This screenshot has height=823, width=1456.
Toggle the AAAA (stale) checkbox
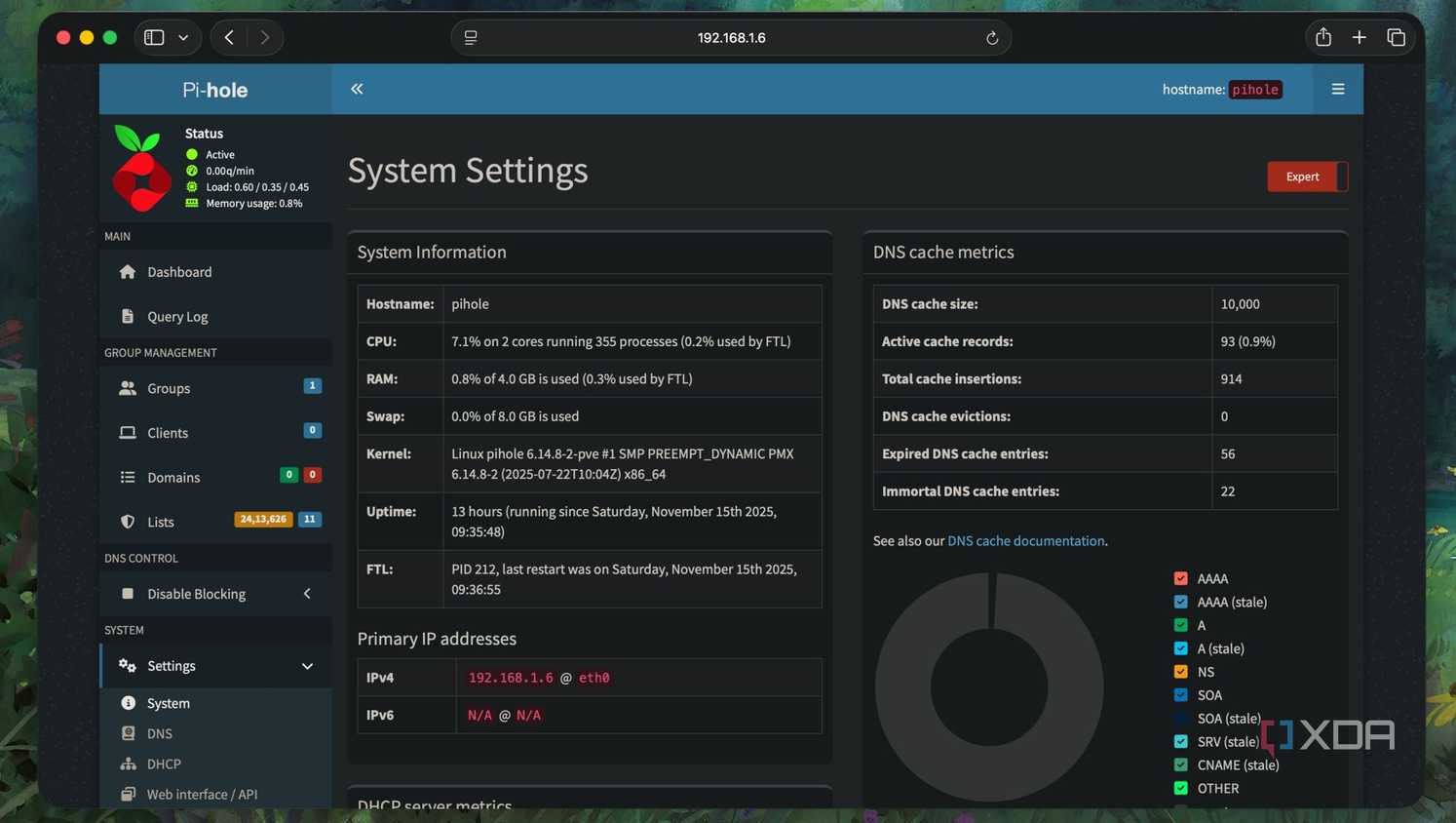[x=1181, y=602]
